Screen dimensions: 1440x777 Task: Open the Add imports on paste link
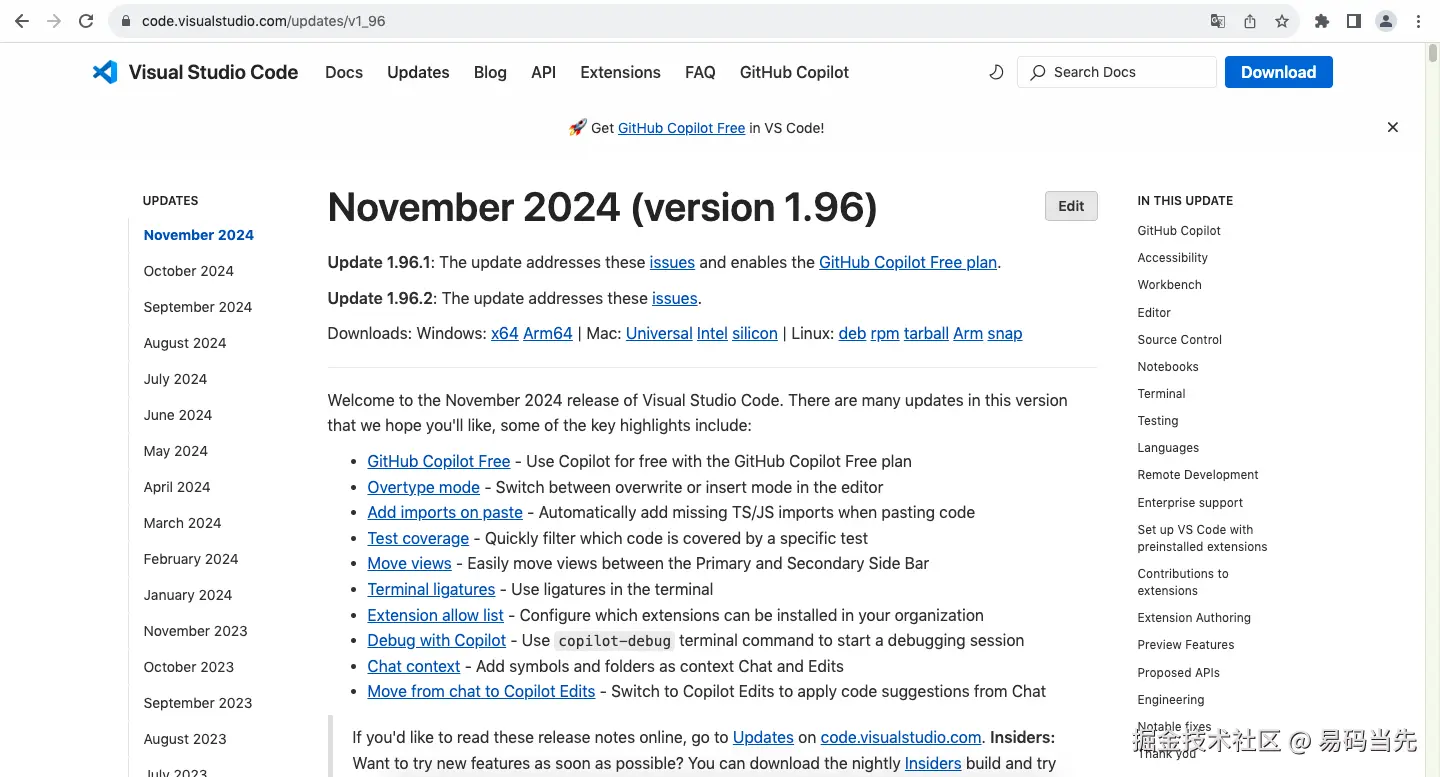[445, 512]
